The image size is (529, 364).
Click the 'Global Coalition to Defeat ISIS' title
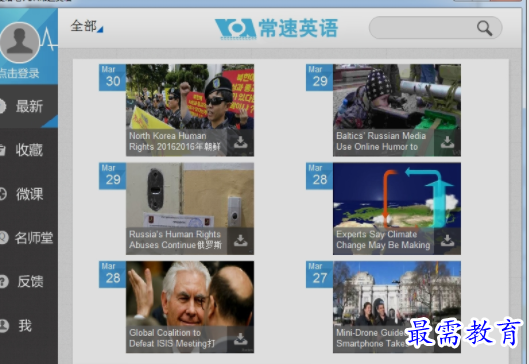(x=172, y=338)
